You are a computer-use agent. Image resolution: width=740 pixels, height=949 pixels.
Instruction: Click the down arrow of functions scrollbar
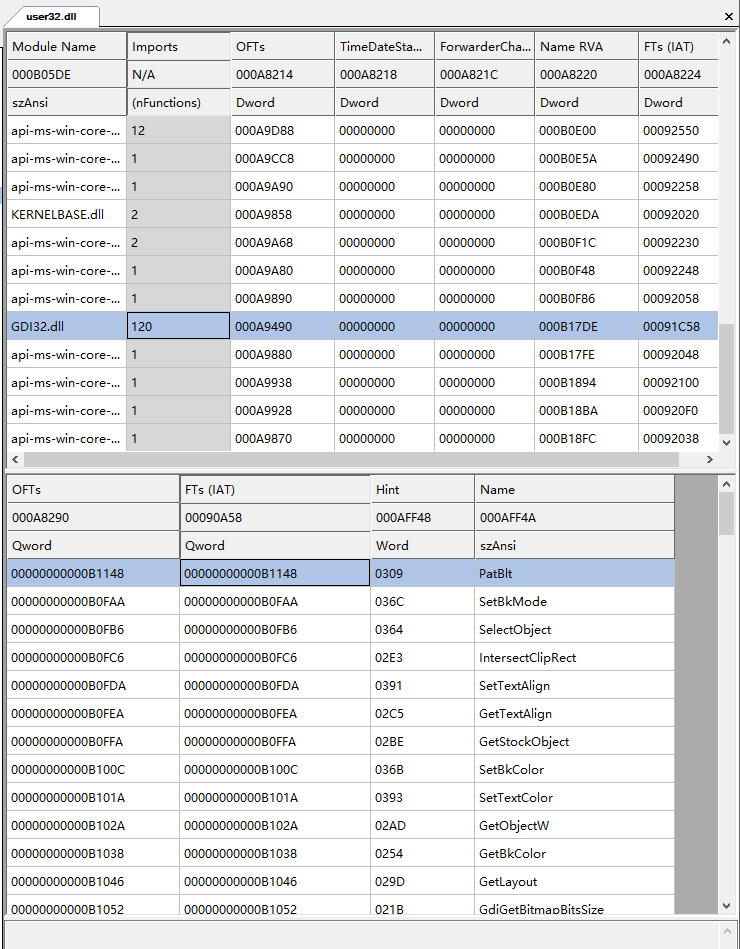pyautogui.click(x=726, y=905)
